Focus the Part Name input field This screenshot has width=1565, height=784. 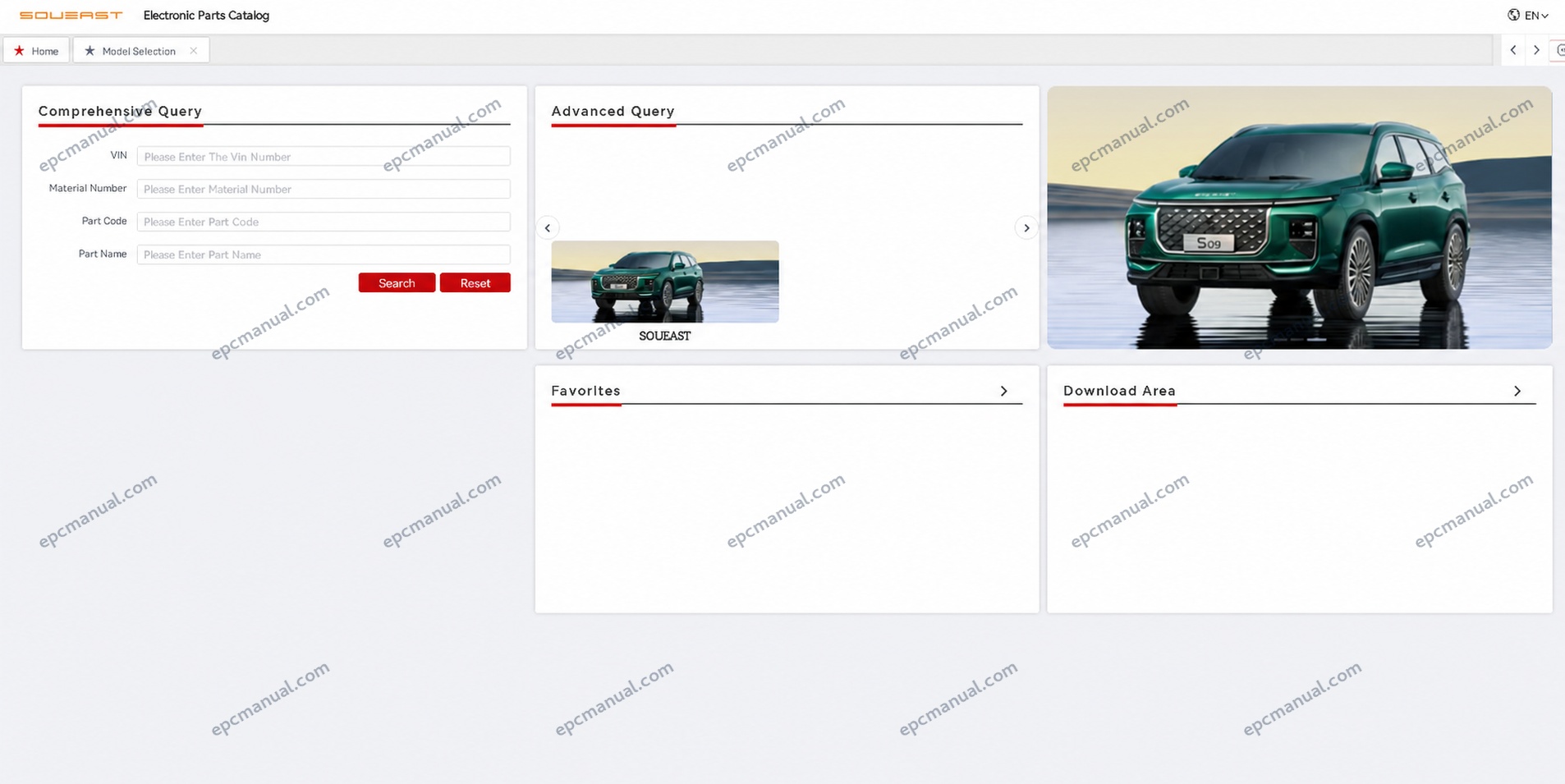click(324, 254)
